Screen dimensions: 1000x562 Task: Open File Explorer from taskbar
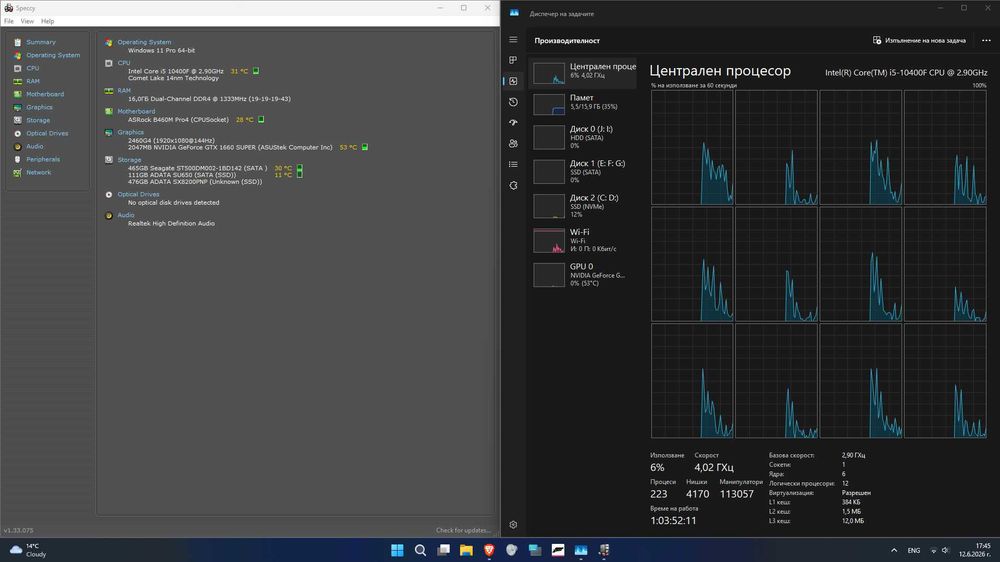[466, 550]
